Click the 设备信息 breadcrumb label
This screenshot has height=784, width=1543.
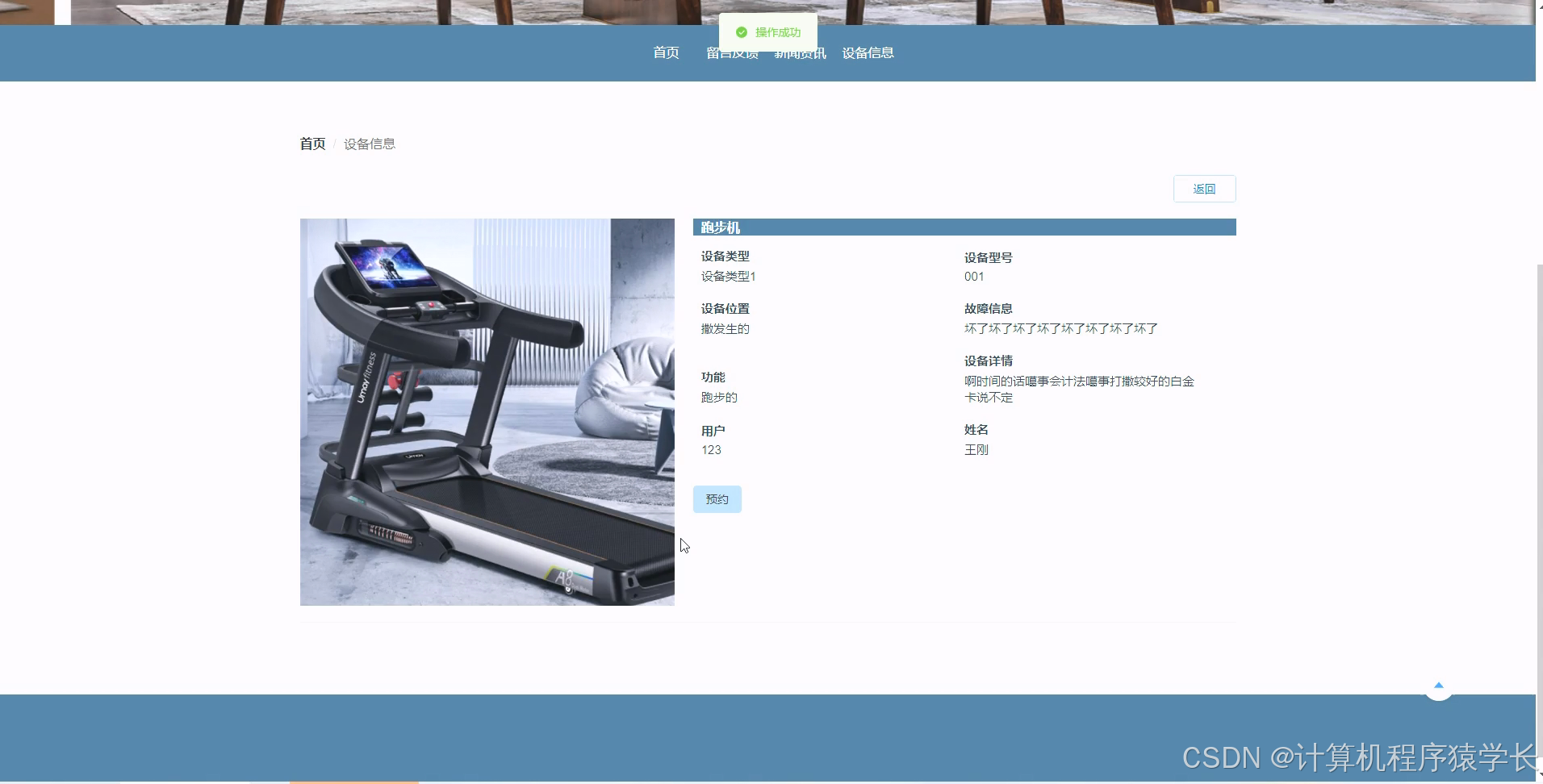(368, 144)
